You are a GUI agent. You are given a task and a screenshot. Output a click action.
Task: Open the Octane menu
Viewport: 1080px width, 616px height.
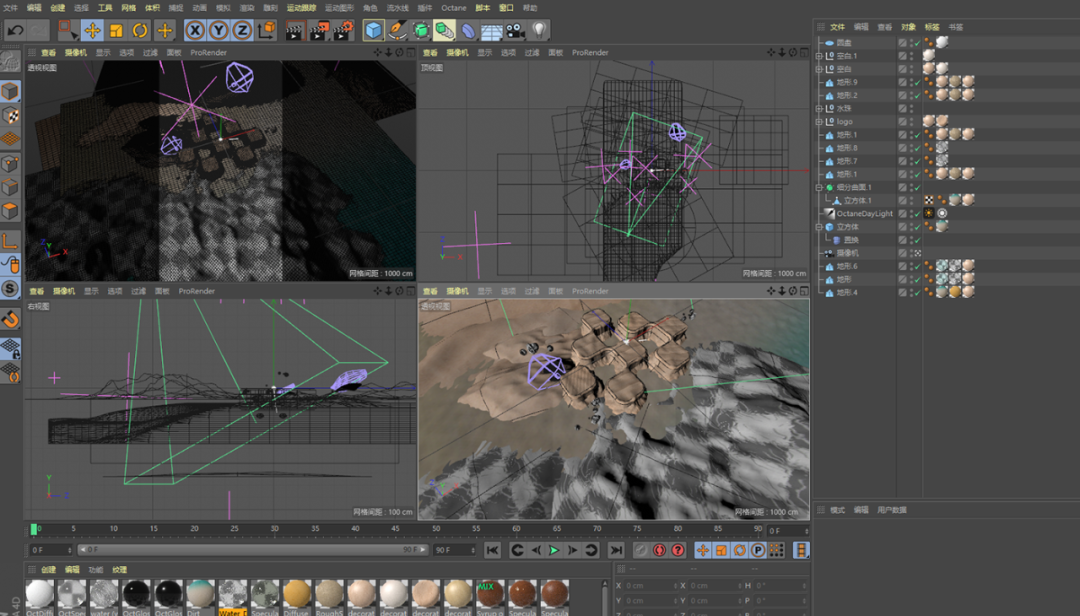[x=454, y=8]
